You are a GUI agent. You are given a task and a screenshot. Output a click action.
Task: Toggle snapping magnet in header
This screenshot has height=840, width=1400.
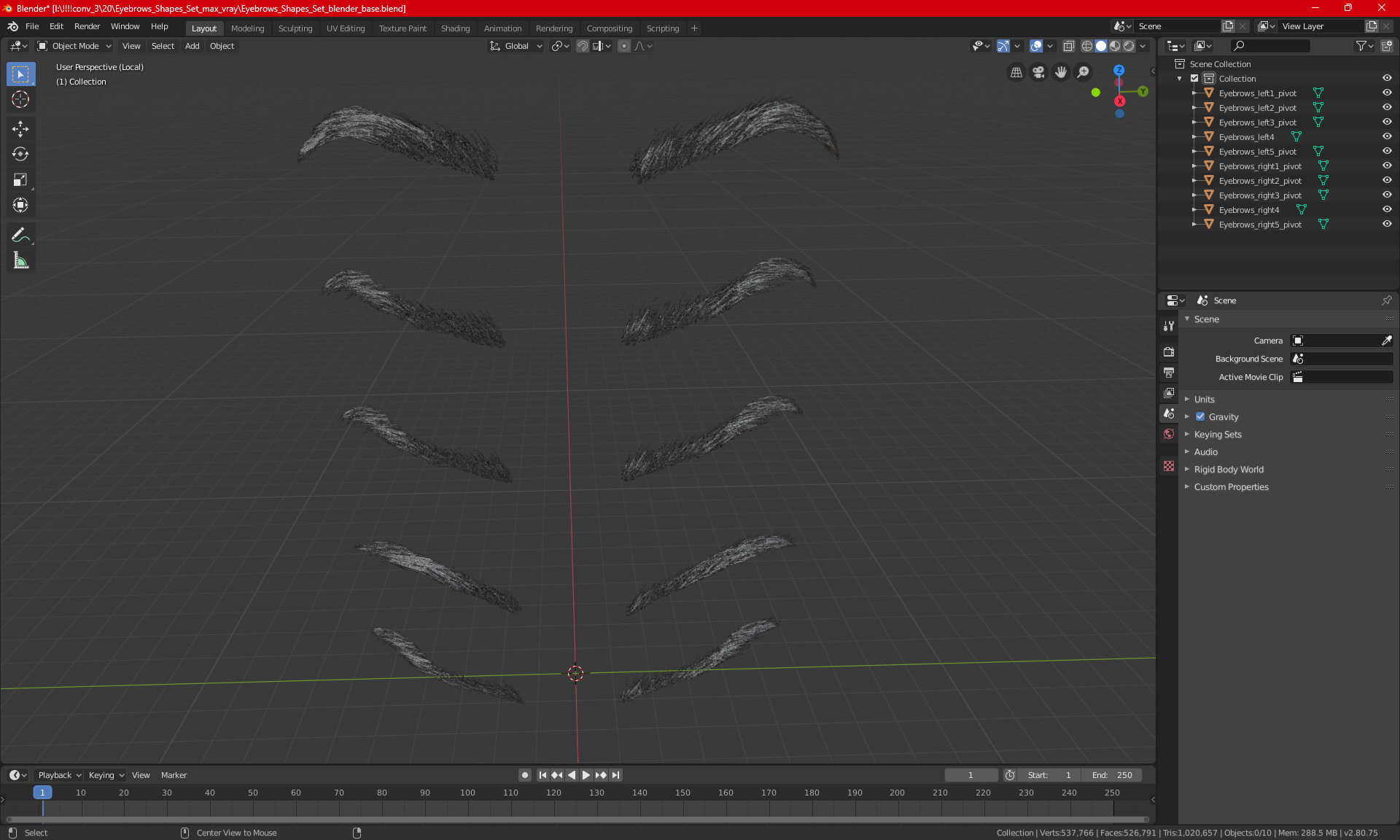coord(583,46)
